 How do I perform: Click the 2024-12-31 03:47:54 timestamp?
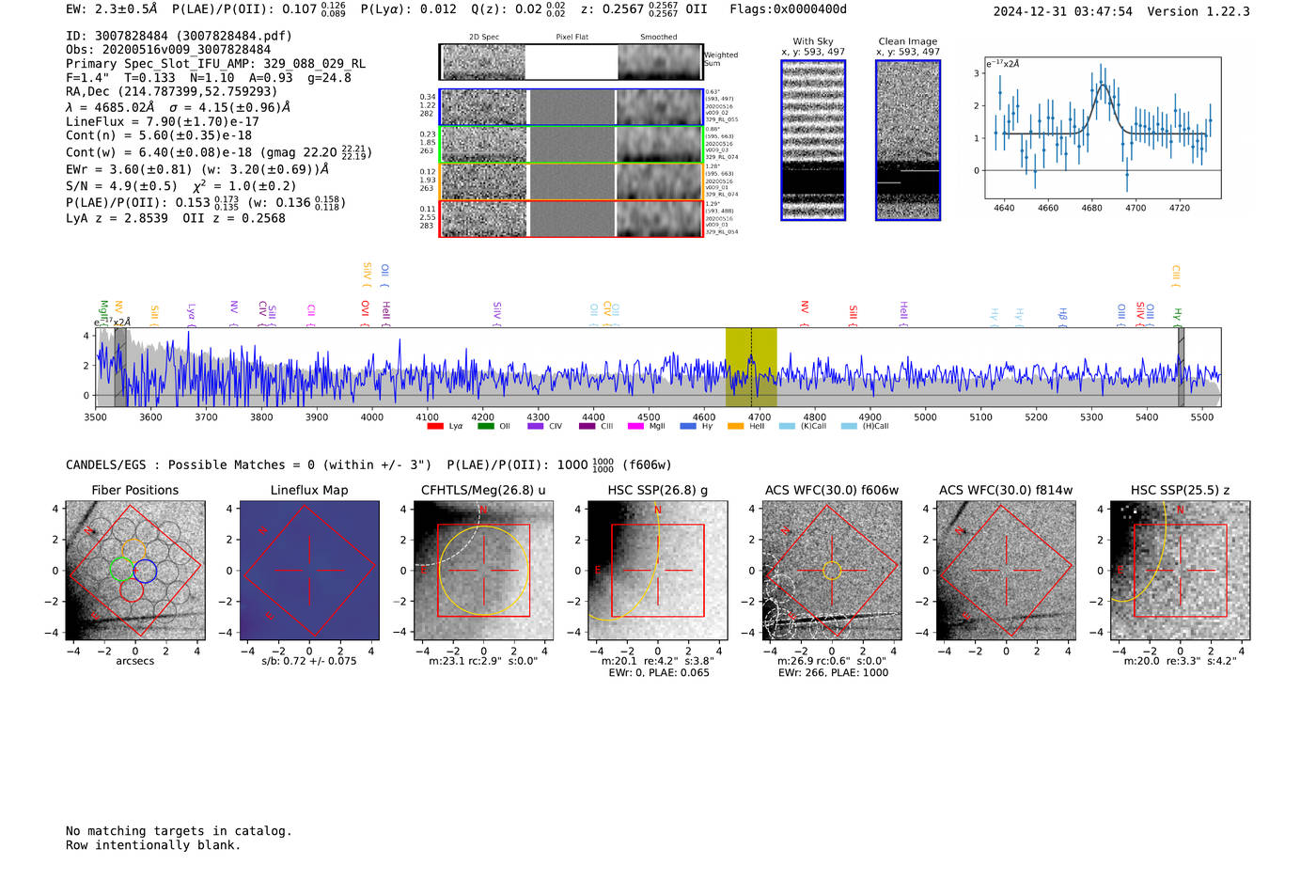[x=1063, y=11]
